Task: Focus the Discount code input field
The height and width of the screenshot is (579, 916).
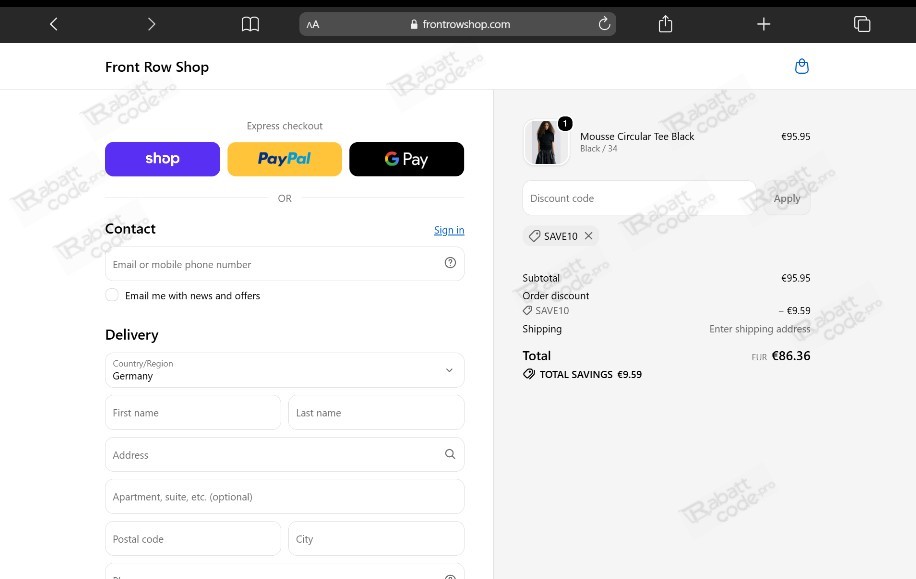Action: click(x=639, y=198)
